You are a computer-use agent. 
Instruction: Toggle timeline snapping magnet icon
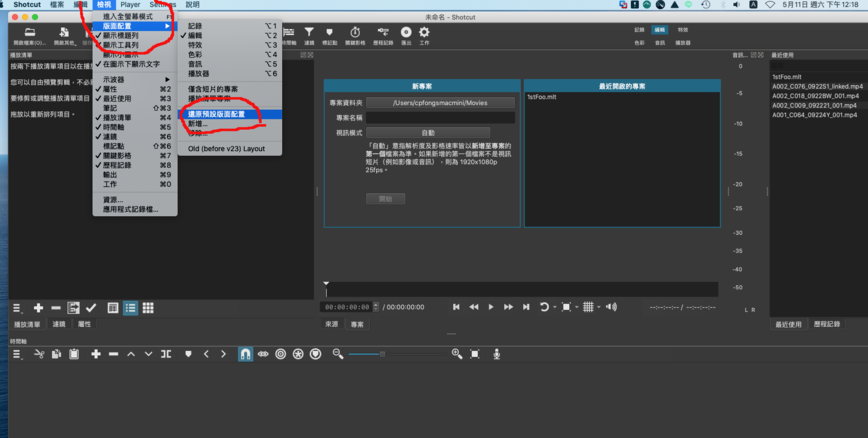245,354
